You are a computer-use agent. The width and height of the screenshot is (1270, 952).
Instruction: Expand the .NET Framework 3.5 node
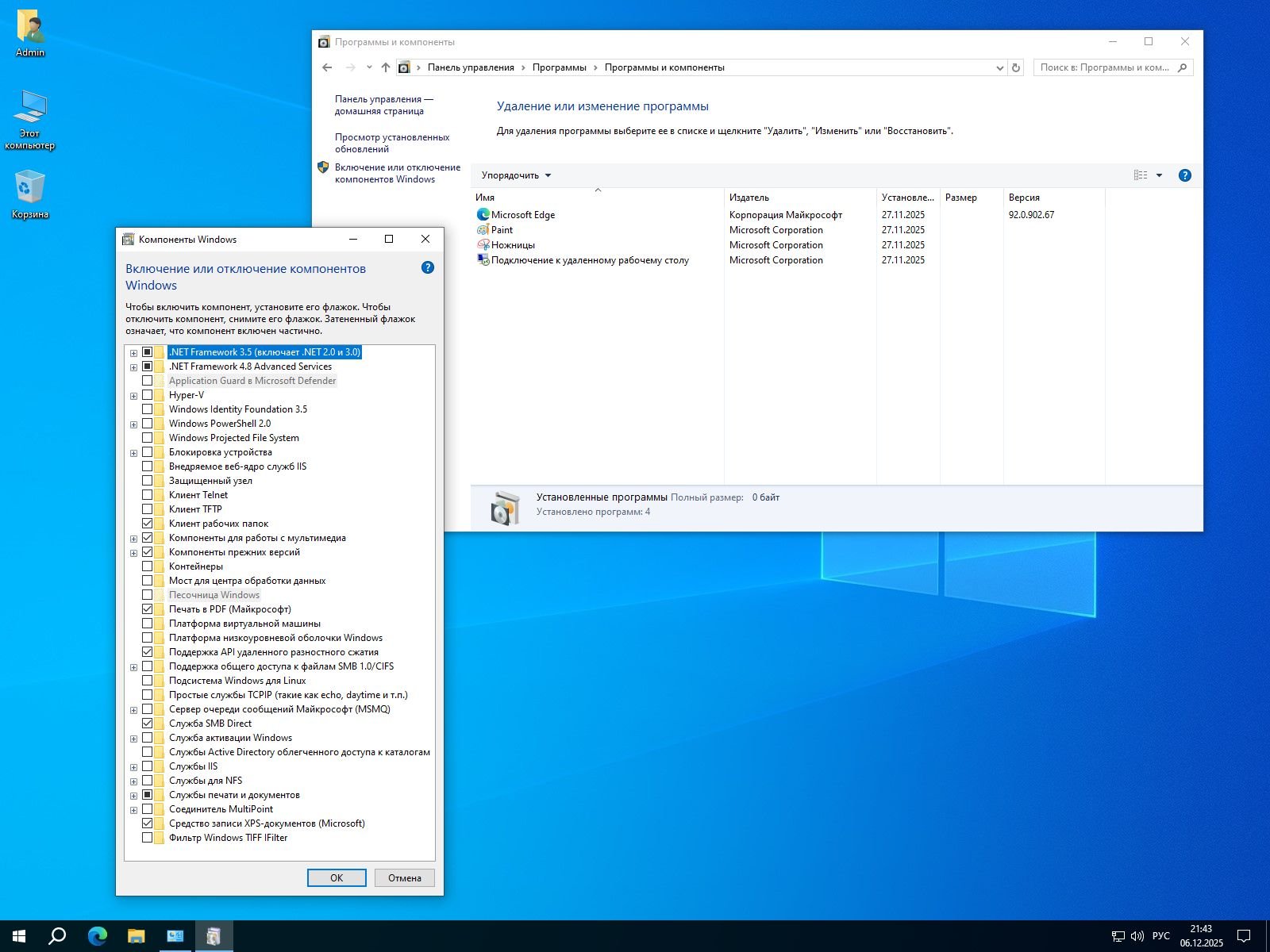pos(133,353)
